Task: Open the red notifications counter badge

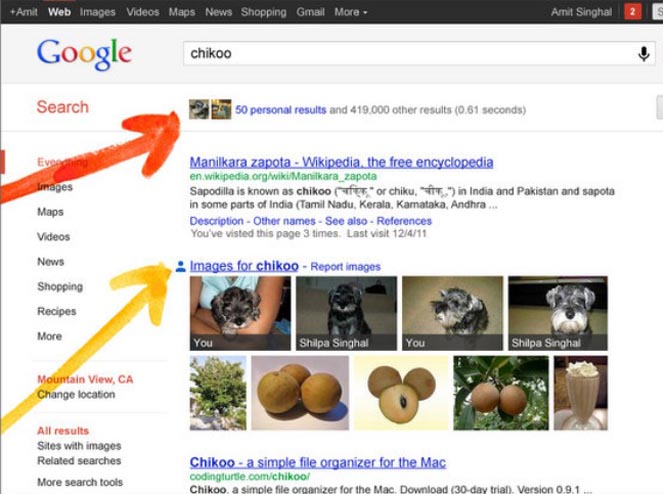Action: pos(633,12)
